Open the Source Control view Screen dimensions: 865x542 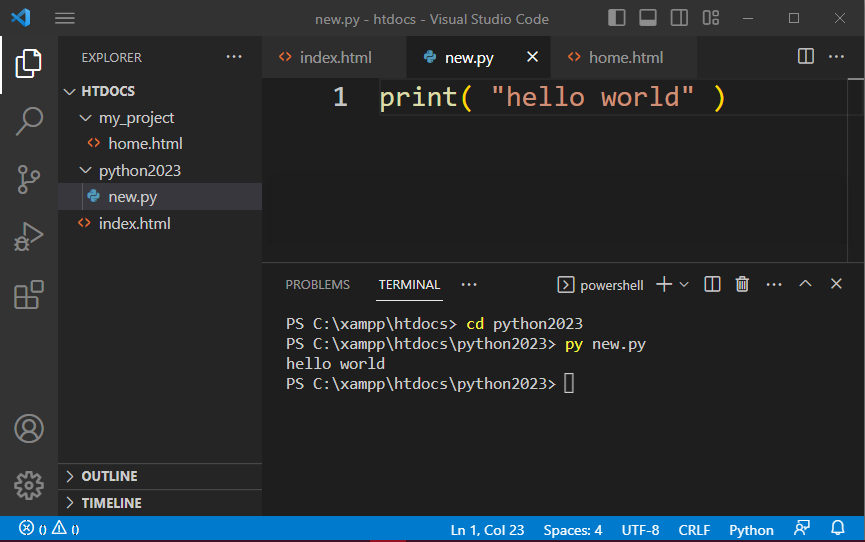29,179
